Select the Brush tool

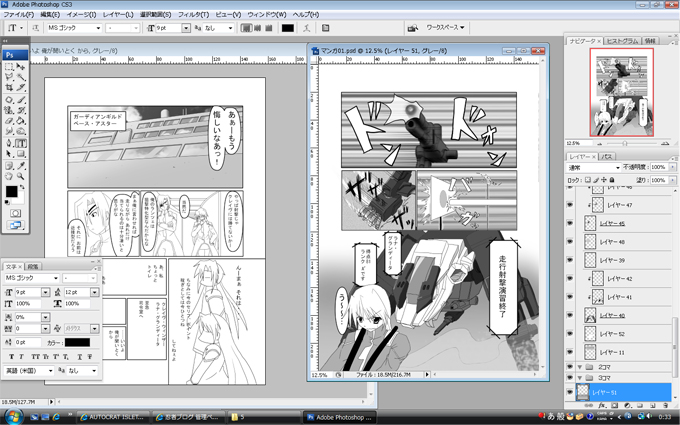(20, 100)
